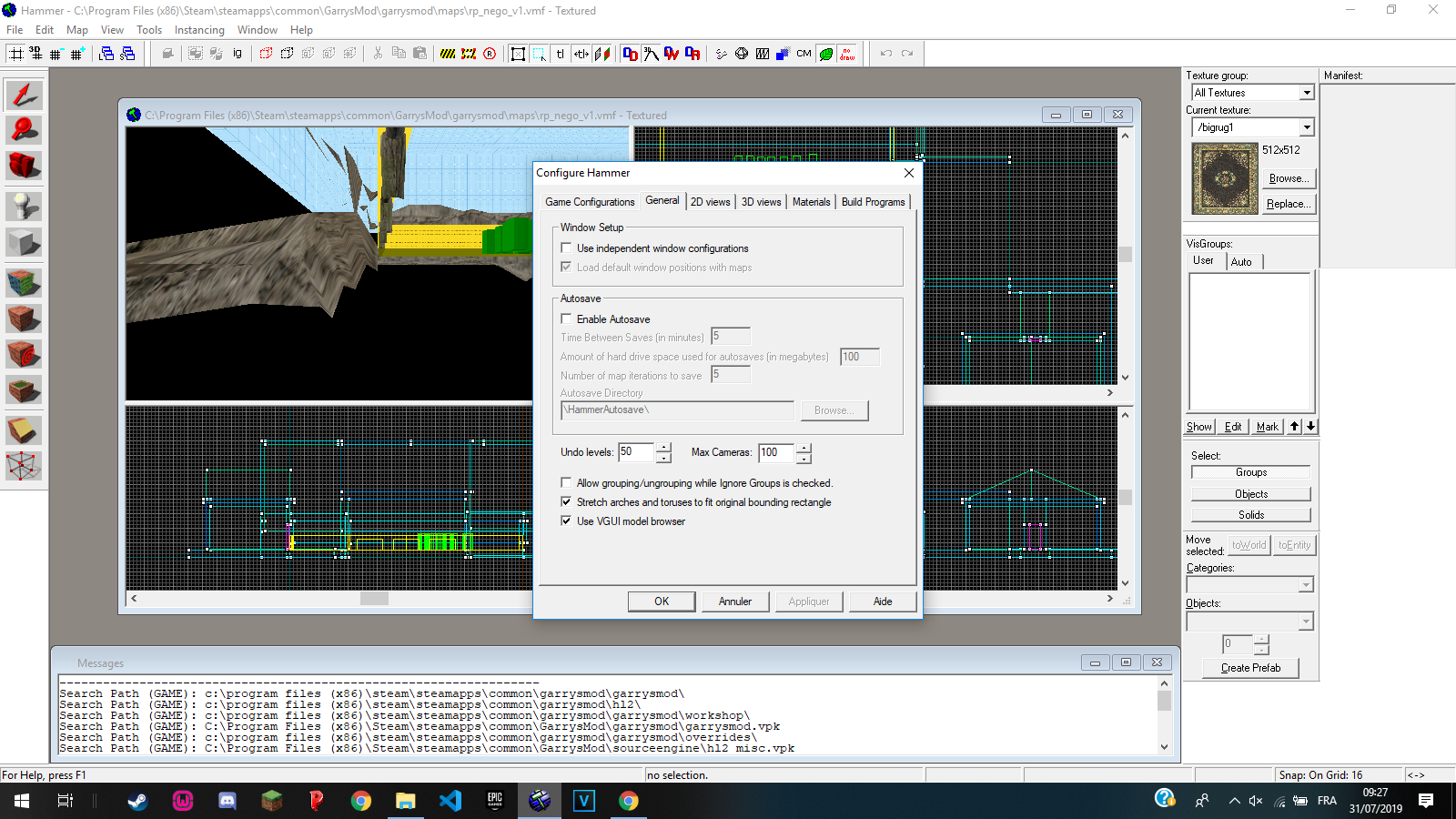Select the Apply Decals tool
The width and height of the screenshot is (1456, 819).
click(24, 354)
